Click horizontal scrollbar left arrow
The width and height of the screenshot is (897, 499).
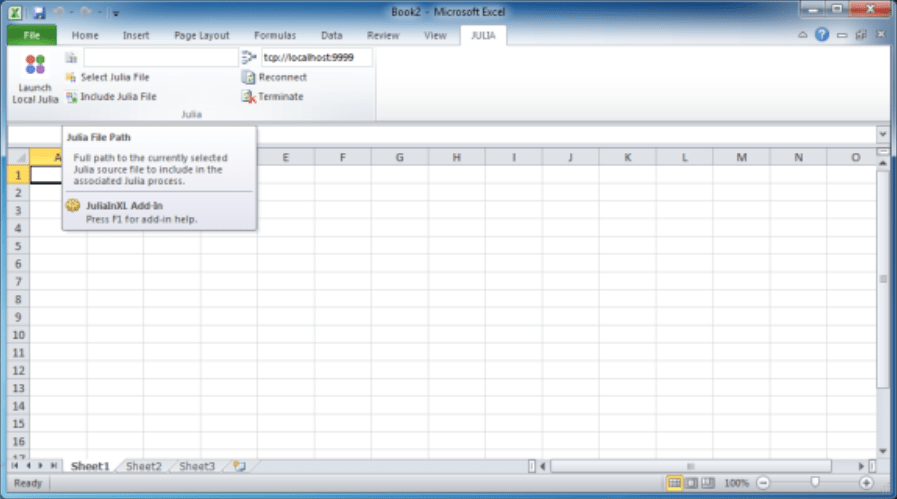(x=543, y=466)
